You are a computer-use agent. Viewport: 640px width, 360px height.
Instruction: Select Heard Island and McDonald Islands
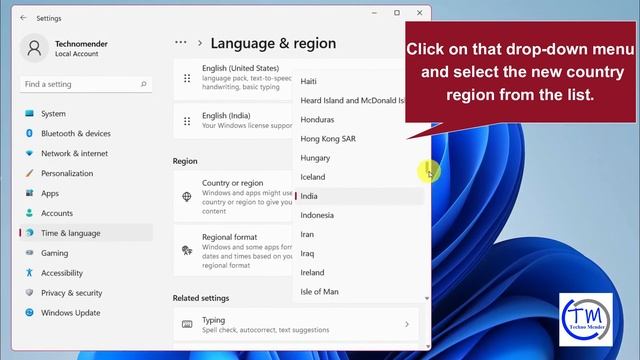click(352, 100)
